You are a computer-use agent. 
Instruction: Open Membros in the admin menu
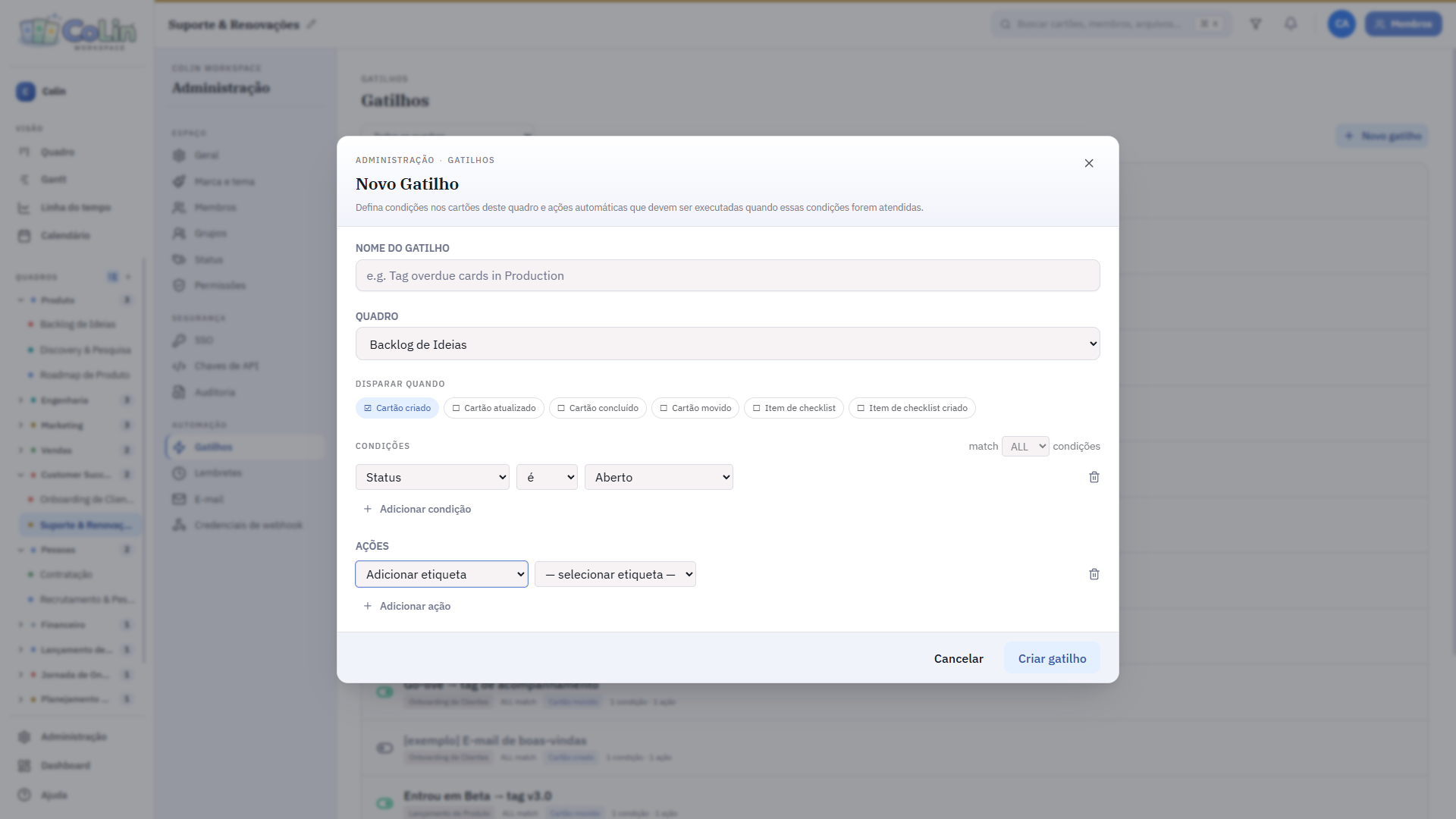click(x=215, y=208)
